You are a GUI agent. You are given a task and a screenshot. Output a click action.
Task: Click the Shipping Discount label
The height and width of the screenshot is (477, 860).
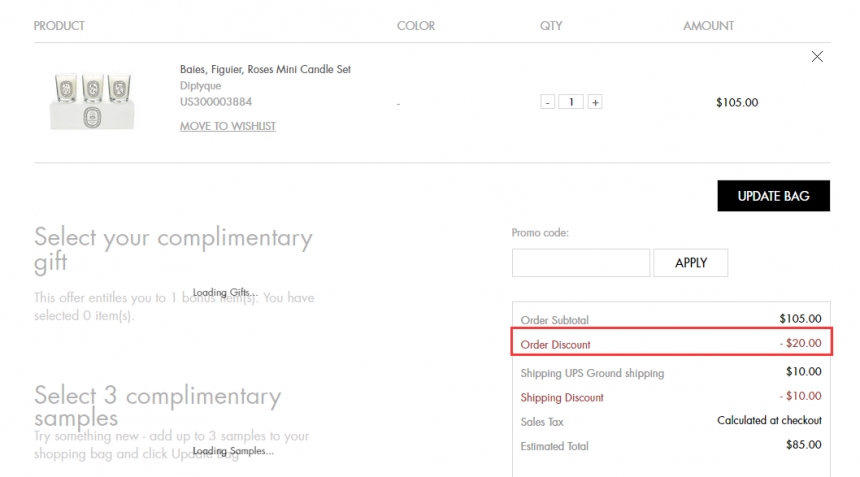[x=562, y=398]
